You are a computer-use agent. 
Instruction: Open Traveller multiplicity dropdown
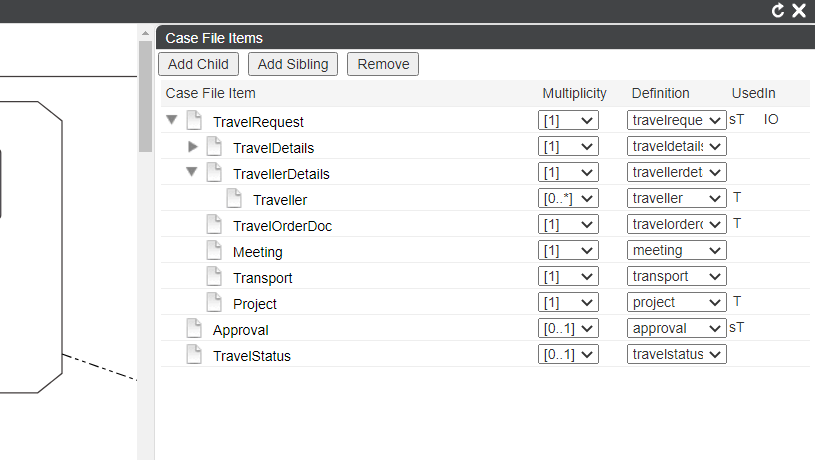[568, 198]
